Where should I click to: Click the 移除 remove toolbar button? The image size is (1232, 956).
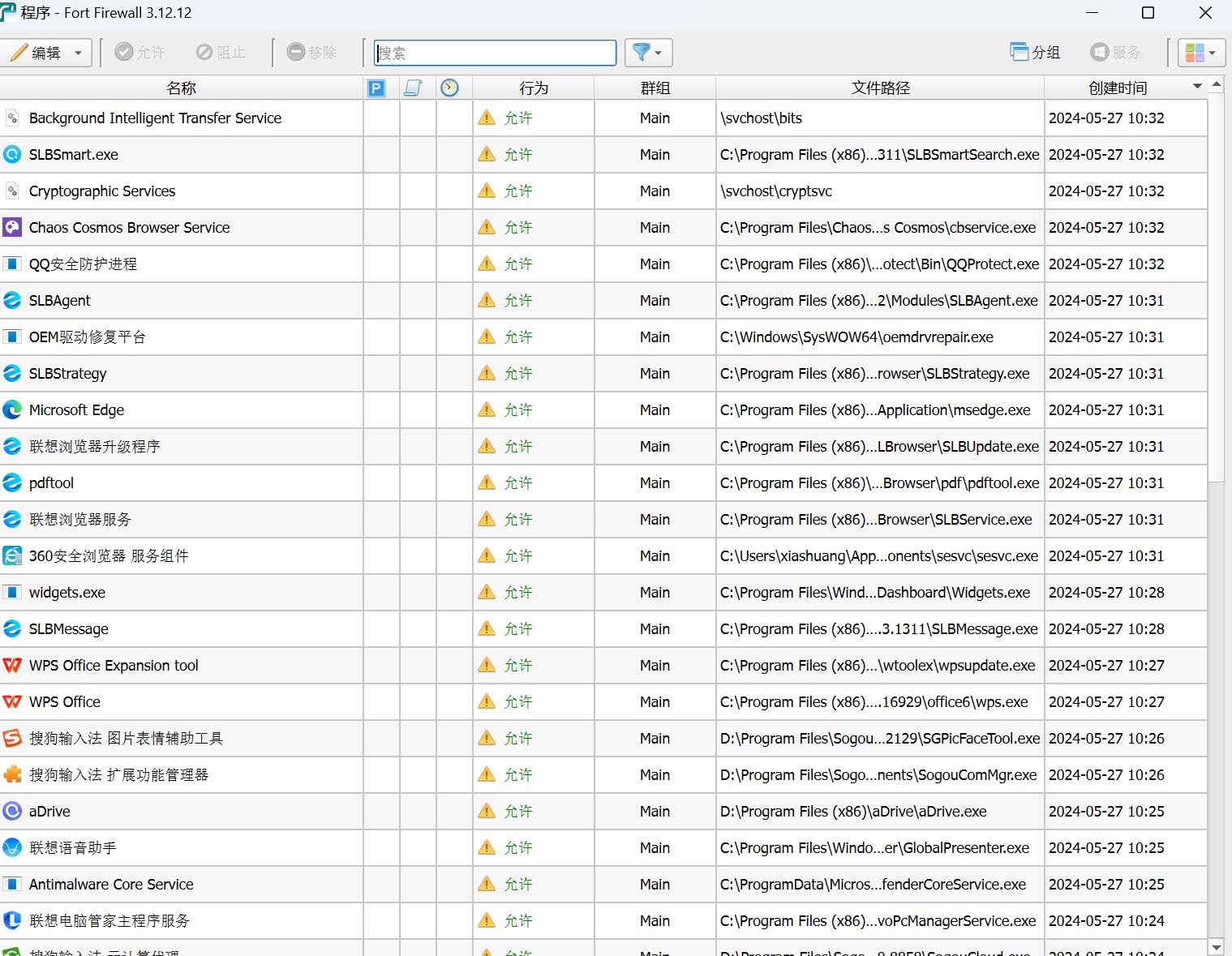coord(311,53)
